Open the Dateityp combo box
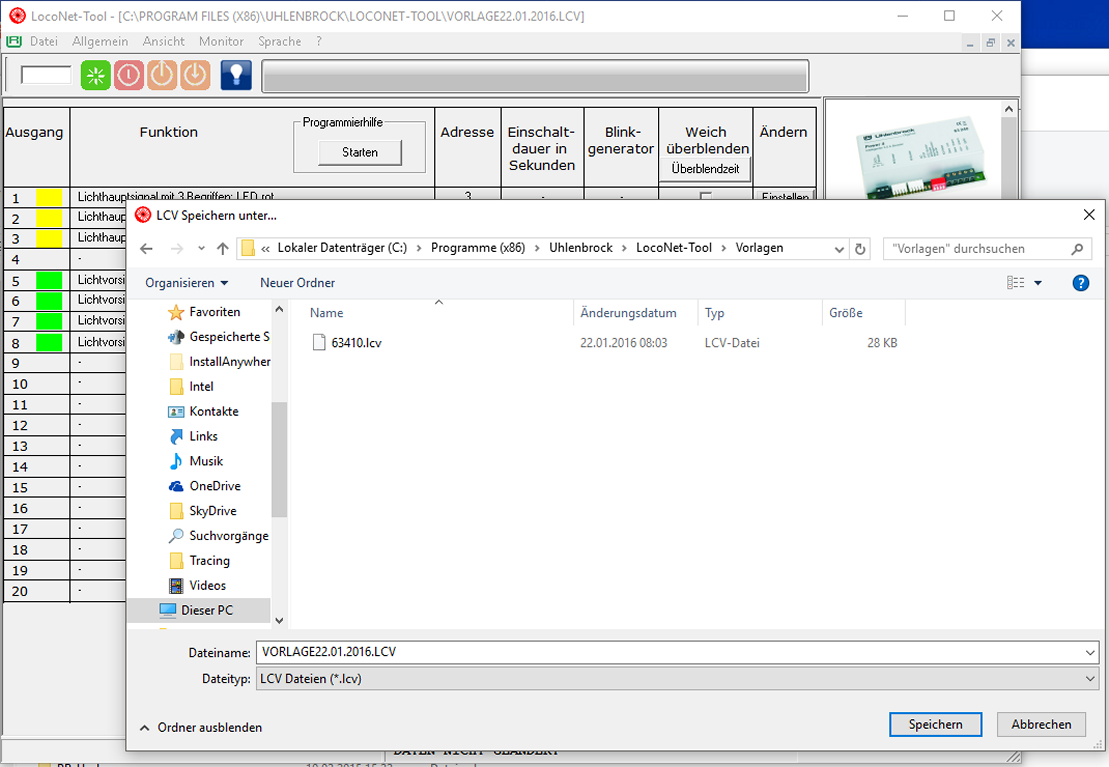This screenshot has height=767, width=1109. pyautogui.click(x=677, y=679)
